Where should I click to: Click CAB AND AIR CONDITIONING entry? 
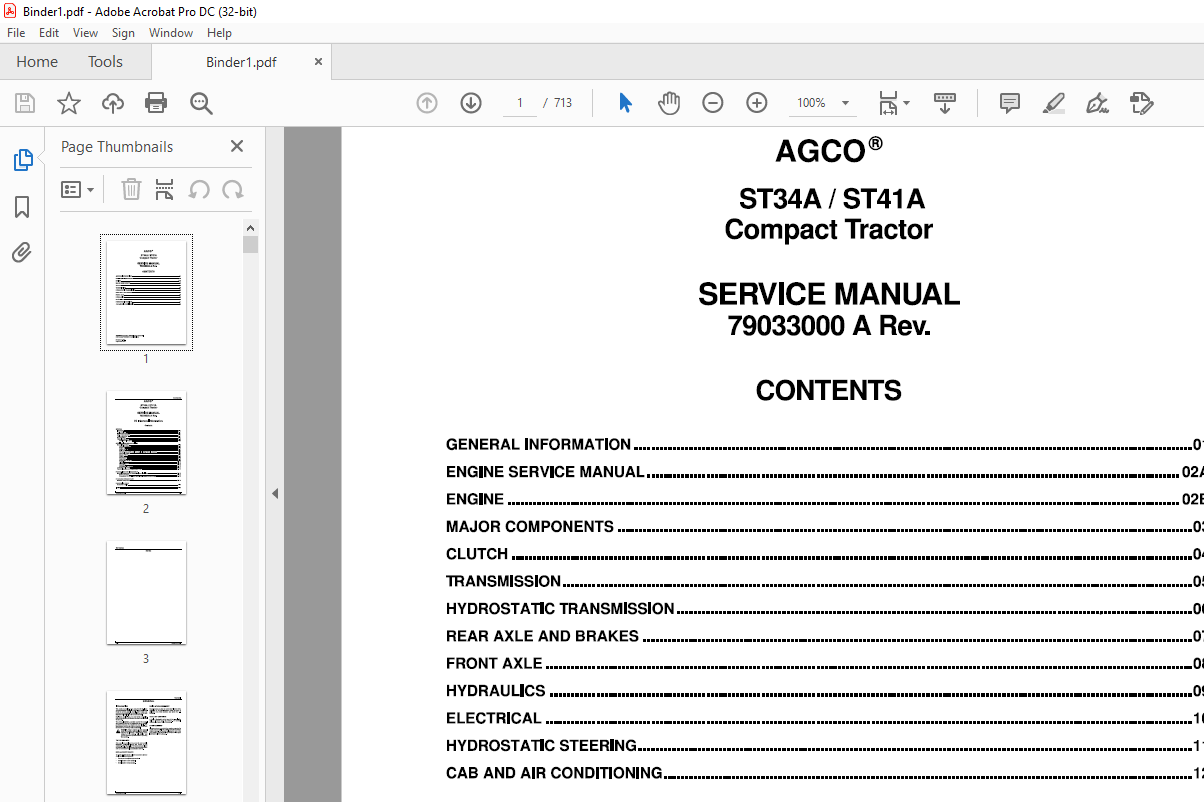(554, 773)
